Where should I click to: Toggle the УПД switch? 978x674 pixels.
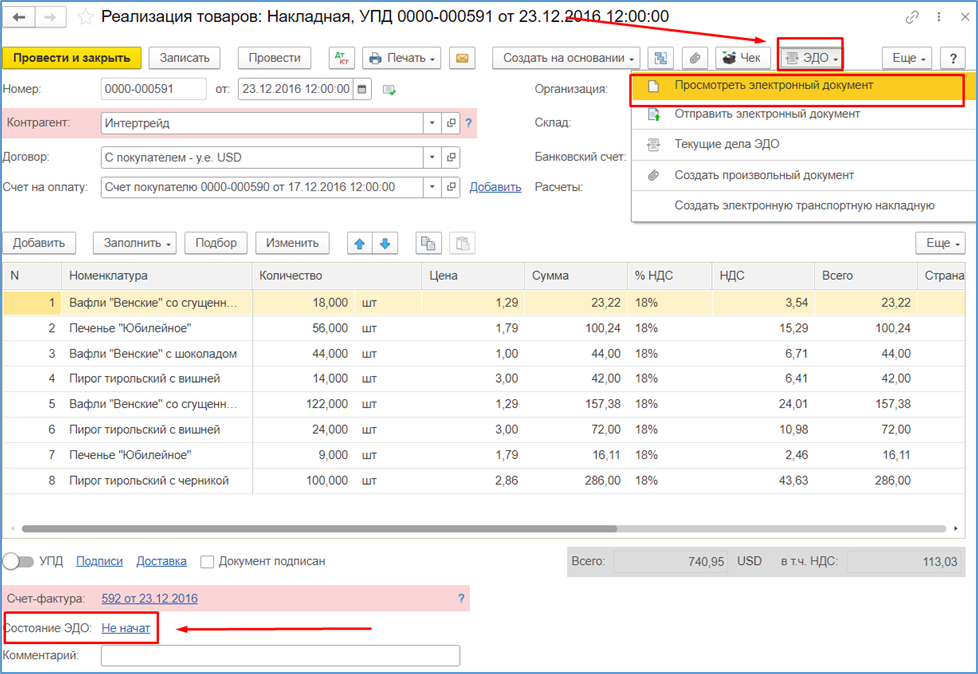pyautogui.click(x=19, y=561)
